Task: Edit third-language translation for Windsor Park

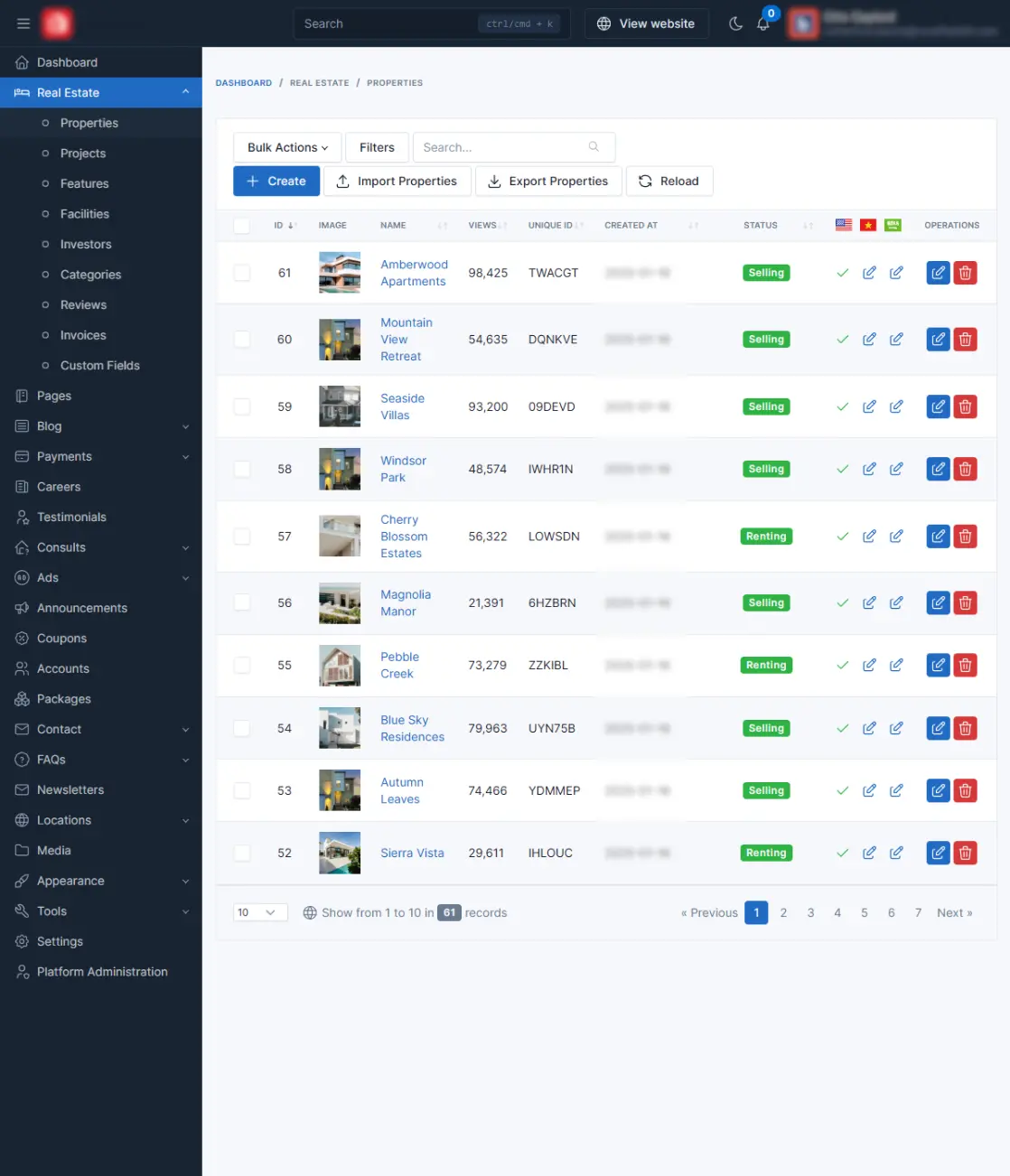Action: 896,469
